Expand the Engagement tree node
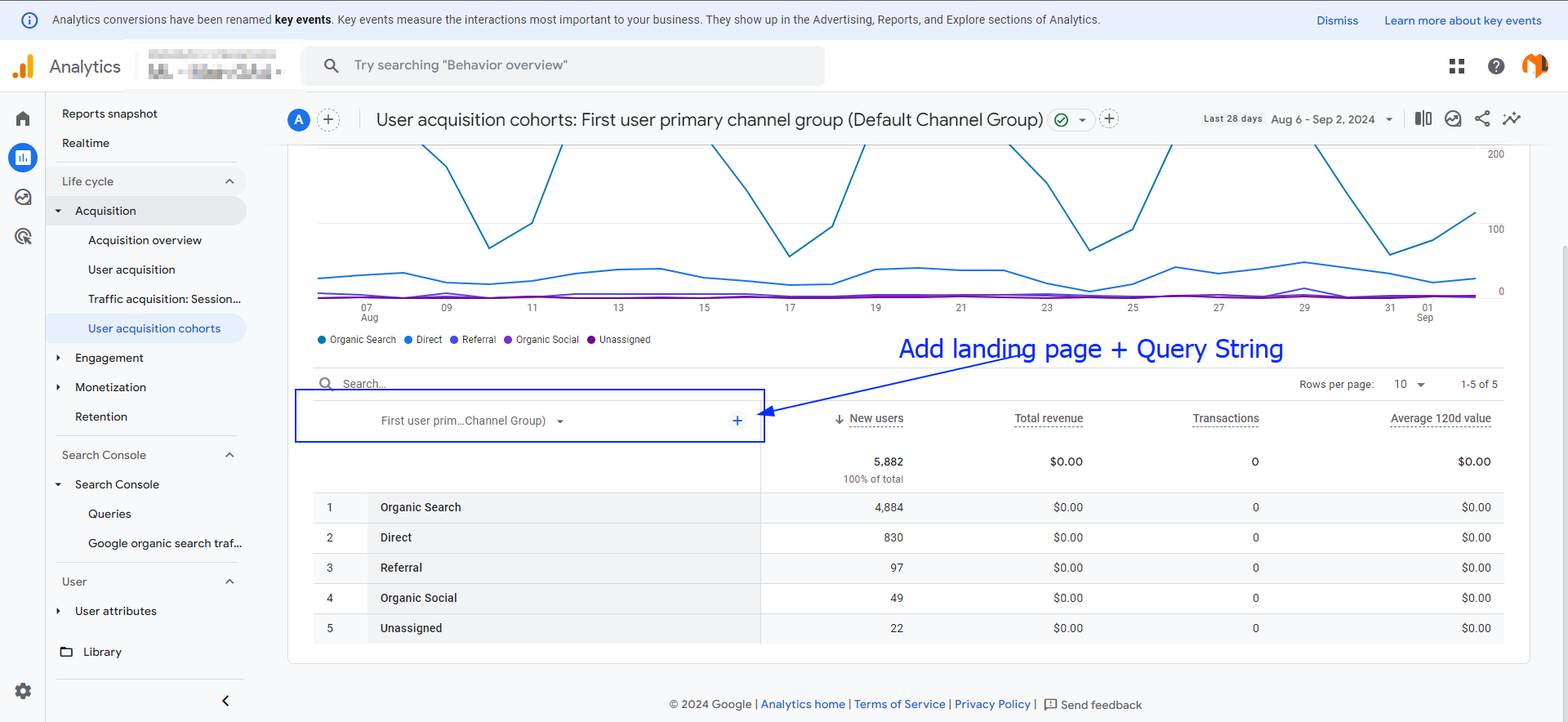This screenshot has width=1568, height=722. tap(58, 358)
